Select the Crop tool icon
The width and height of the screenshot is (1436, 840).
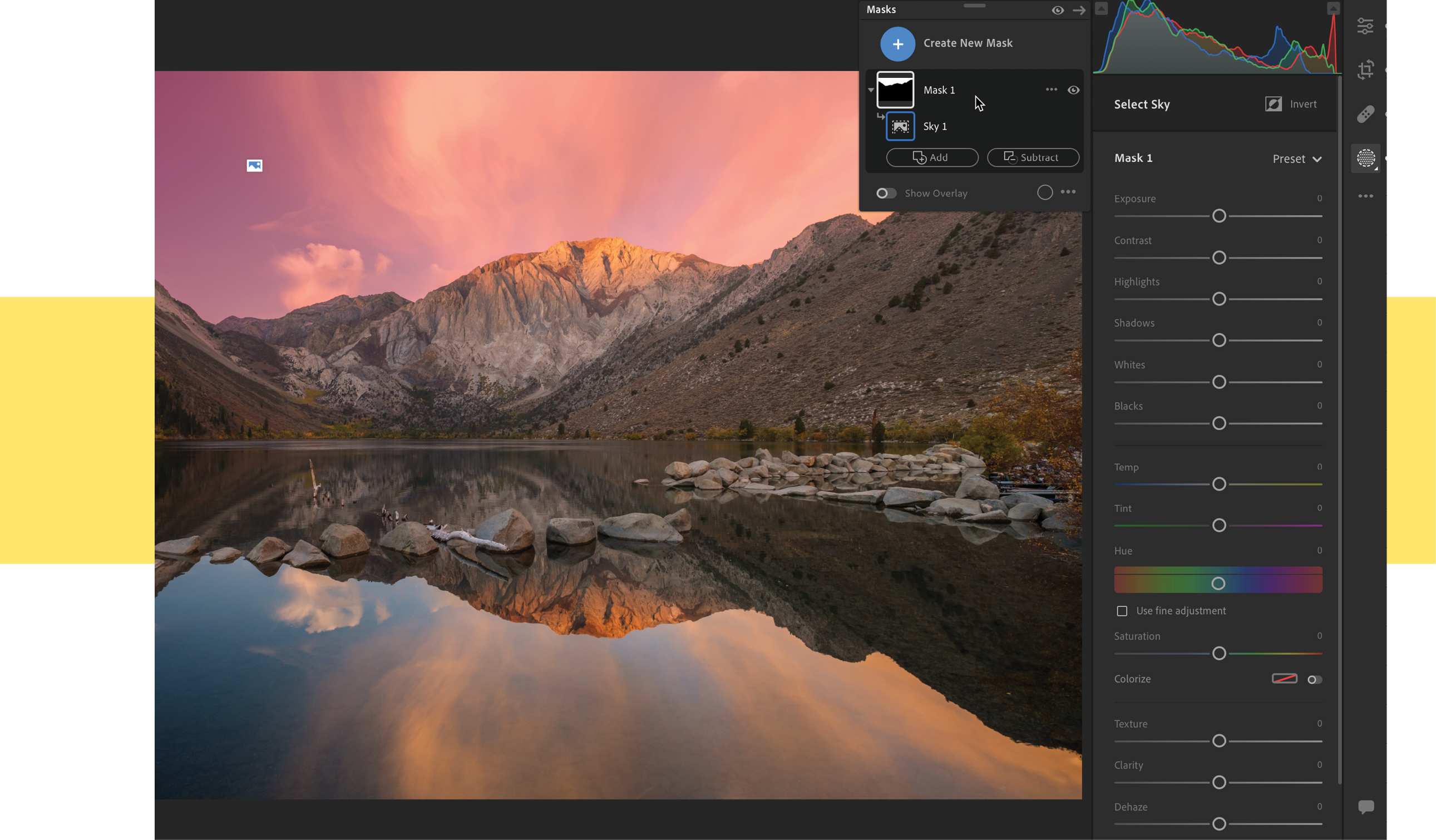pos(1365,70)
